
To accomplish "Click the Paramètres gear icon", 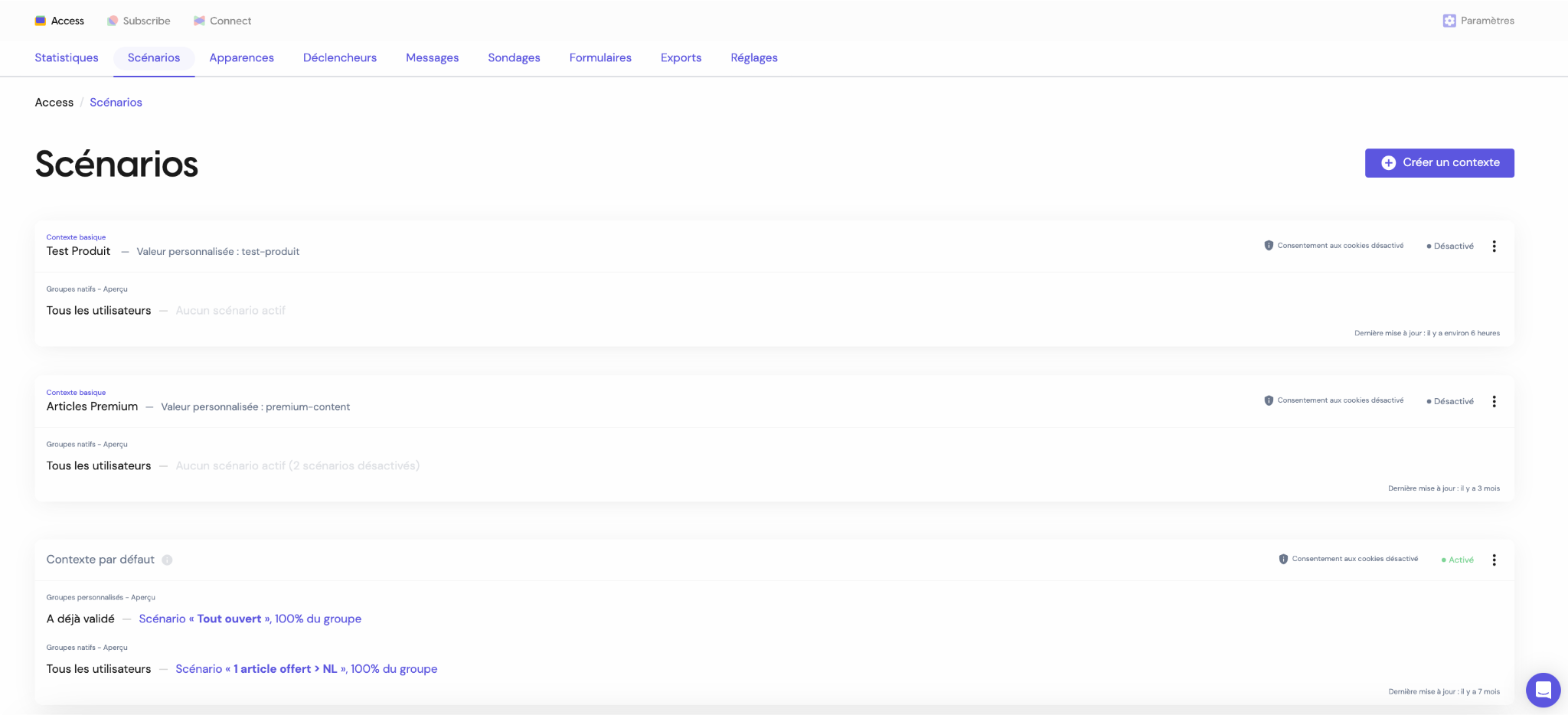I will tap(1449, 21).
